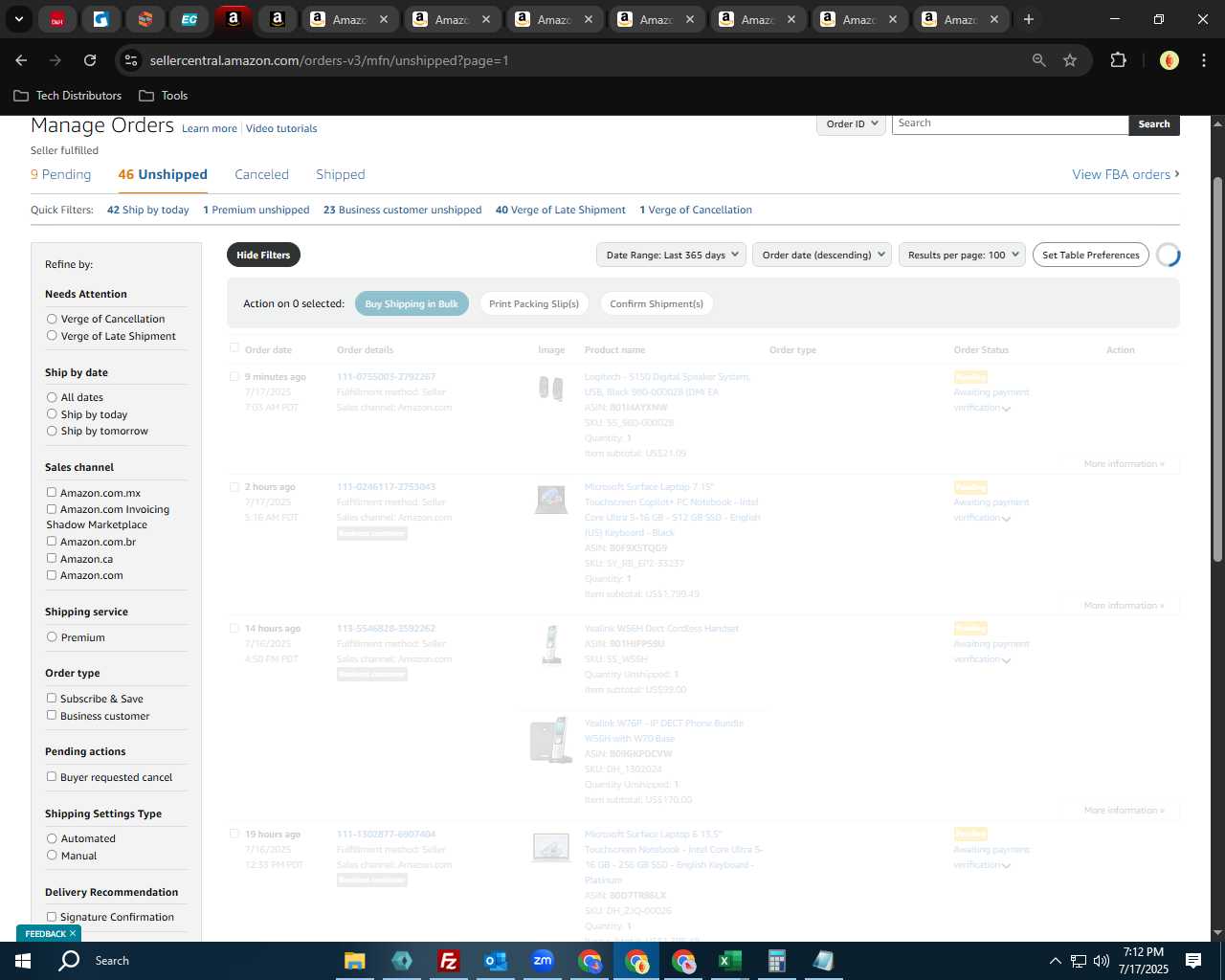1225x980 pixels.
Task: Apply the 42 Ship by today quick filter
Action: point(148,210)
